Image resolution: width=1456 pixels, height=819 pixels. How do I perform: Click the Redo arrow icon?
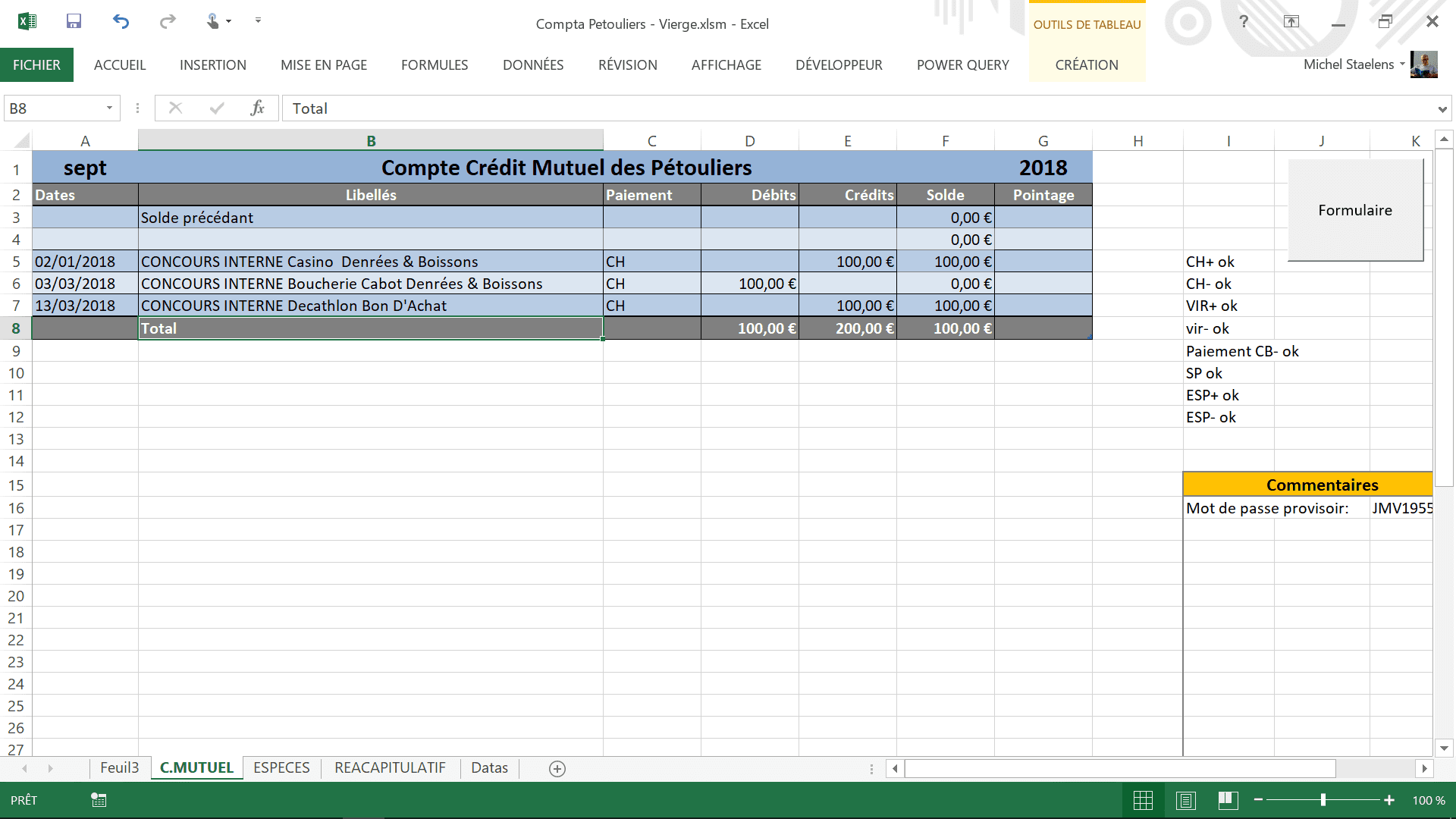coord(168,21)
